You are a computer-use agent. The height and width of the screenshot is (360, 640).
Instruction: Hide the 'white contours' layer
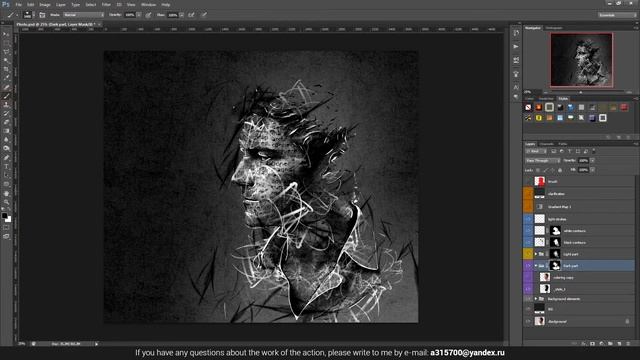click(528, 231)
